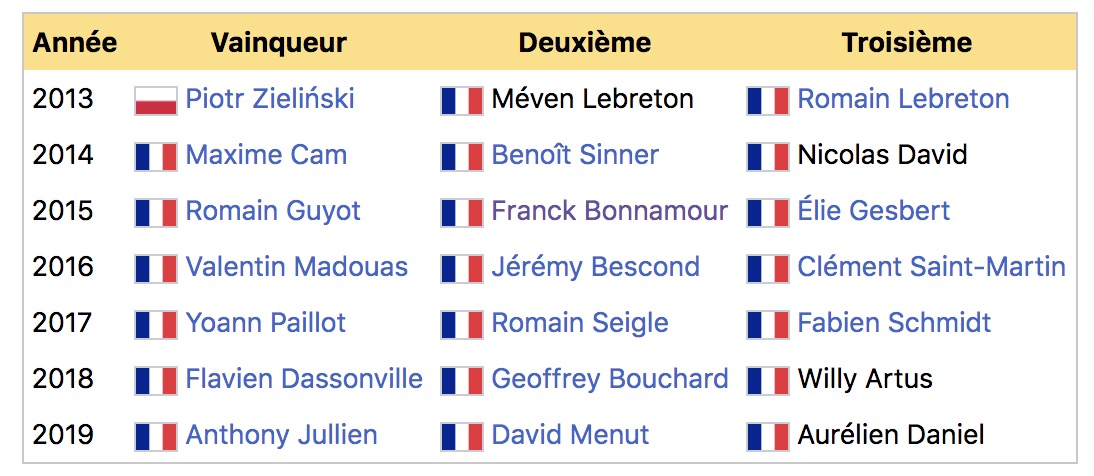Open Anthony Jullien's page

point(281,435)
